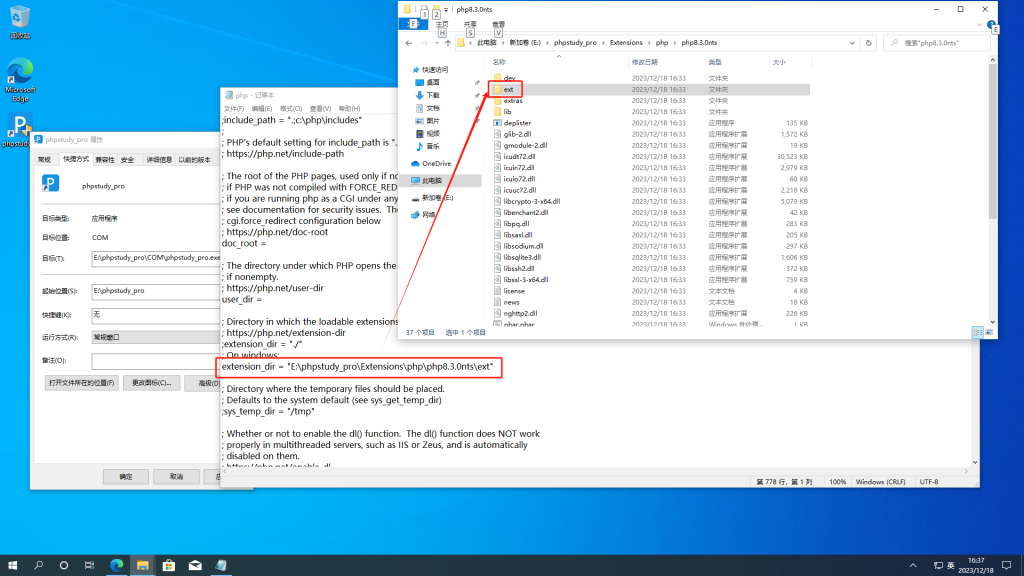Switch to large icons view
The width and height of the screenshot is (1024, 576).
989,332
